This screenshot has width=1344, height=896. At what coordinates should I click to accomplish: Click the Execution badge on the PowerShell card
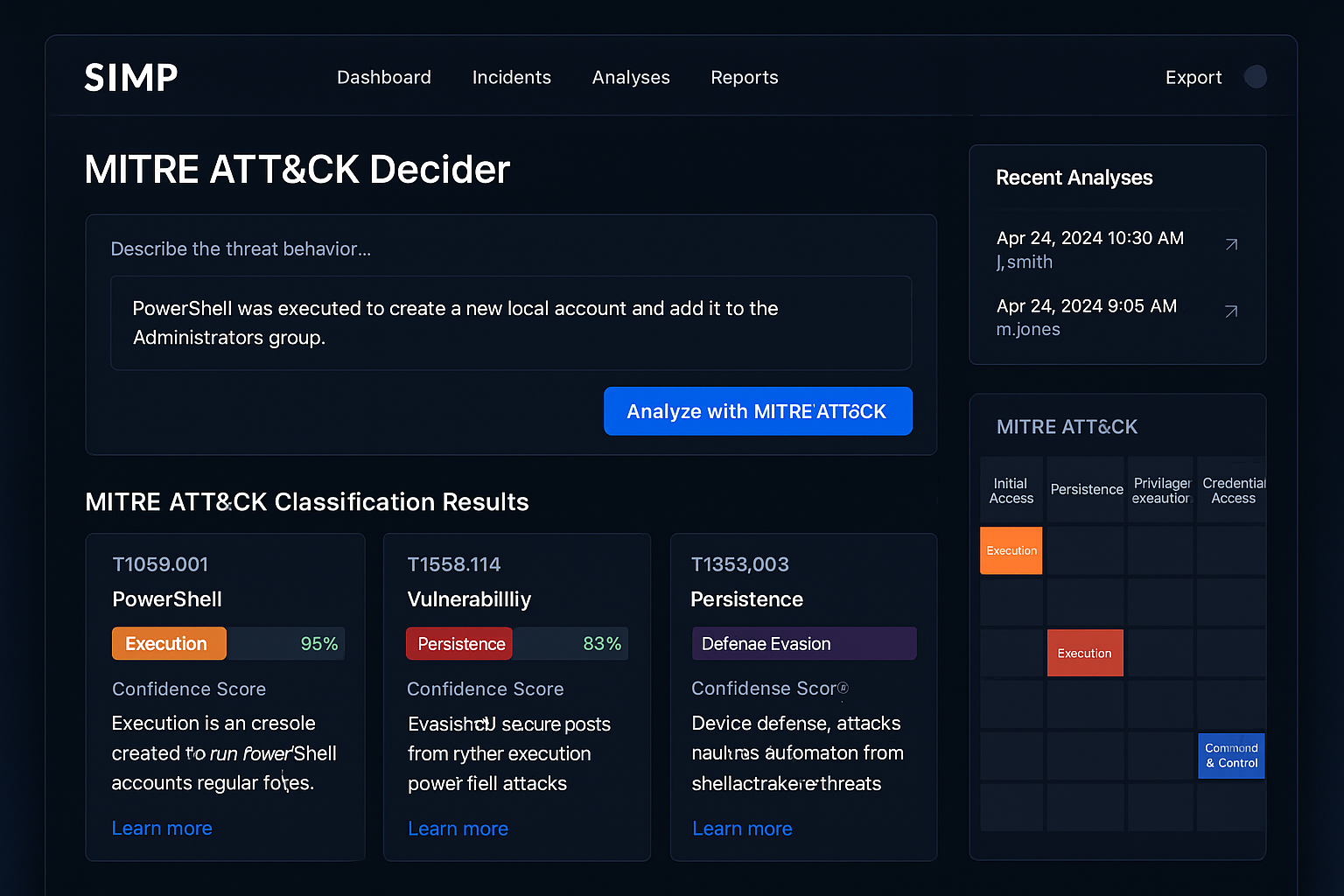point(168,643)
